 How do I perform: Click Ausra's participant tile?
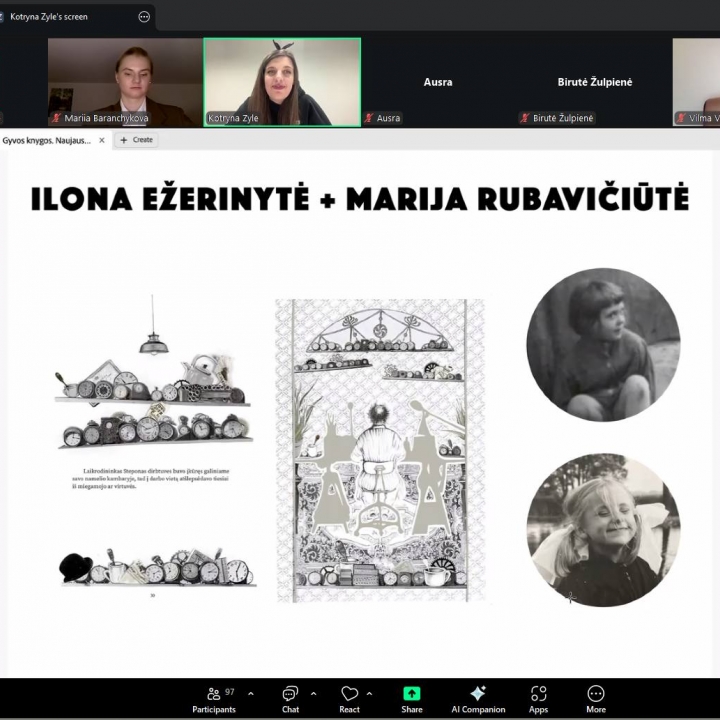438,82
